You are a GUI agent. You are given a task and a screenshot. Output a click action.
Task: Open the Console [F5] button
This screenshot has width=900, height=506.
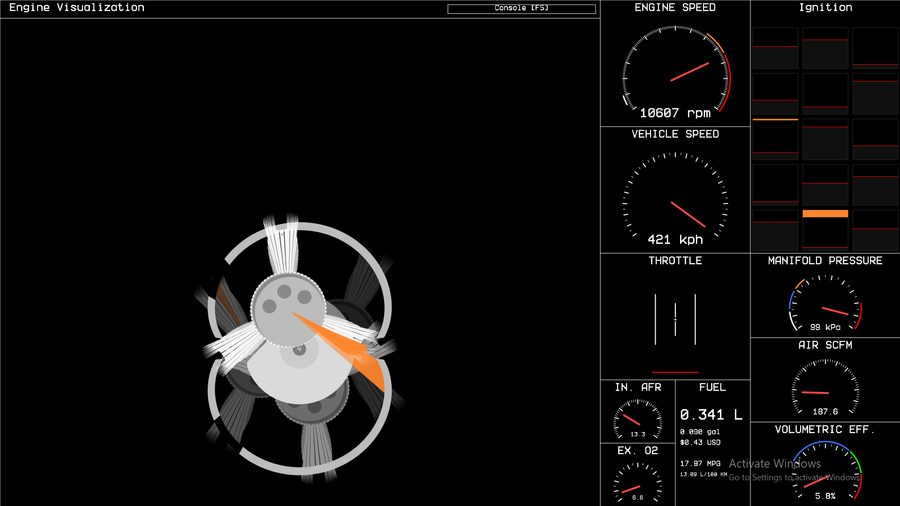pyautogui.click(x=521, y=9)
